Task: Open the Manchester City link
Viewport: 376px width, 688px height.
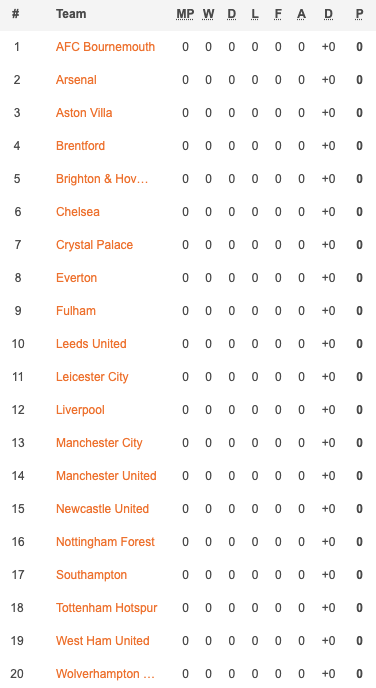Action: coord(99,442)
